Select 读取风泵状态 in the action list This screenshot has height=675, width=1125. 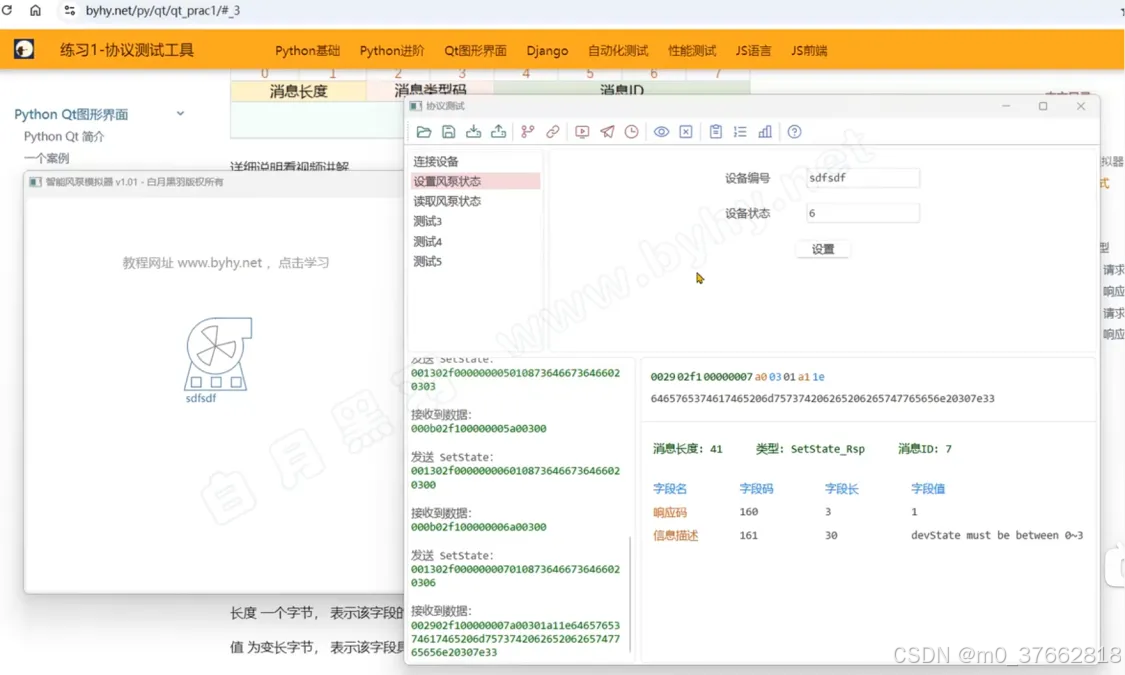coord(447,201)
